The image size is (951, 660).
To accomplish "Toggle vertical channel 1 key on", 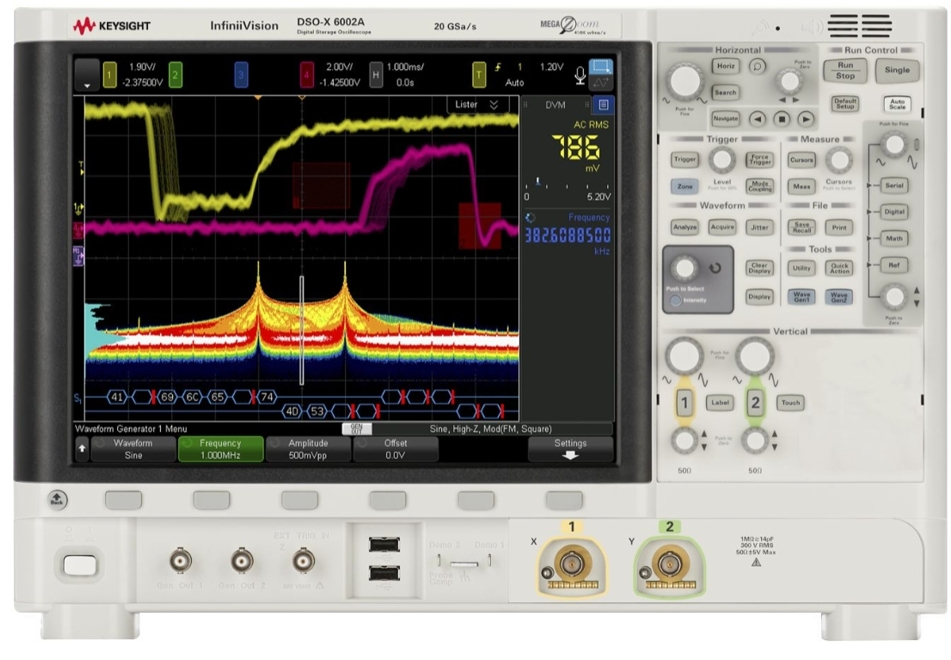I will click(x=685, y=402).
